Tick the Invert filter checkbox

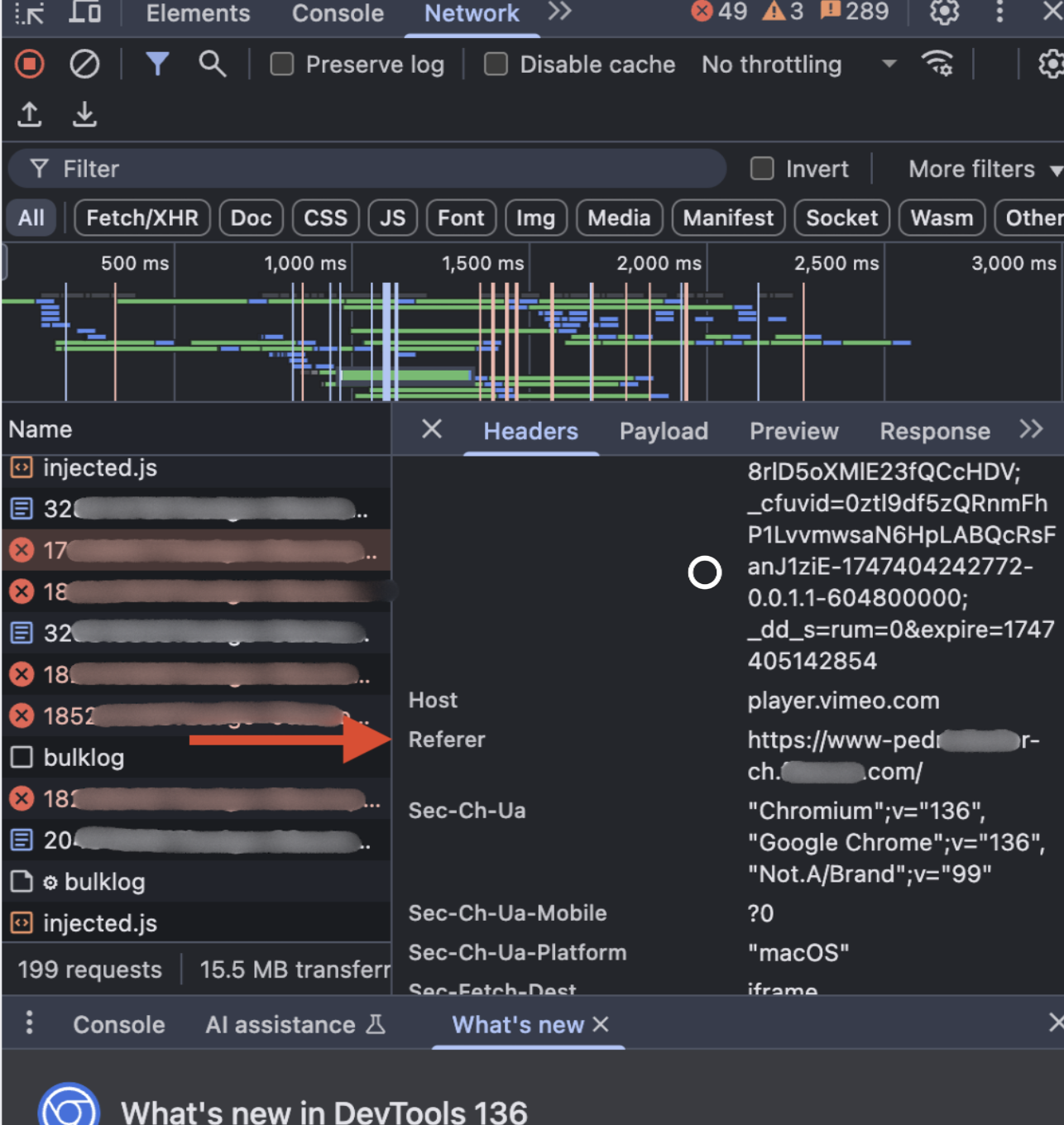tap(761, 169)
